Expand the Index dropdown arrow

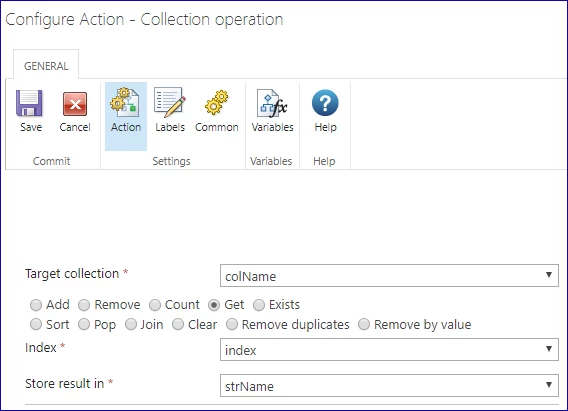click(549, 349)
